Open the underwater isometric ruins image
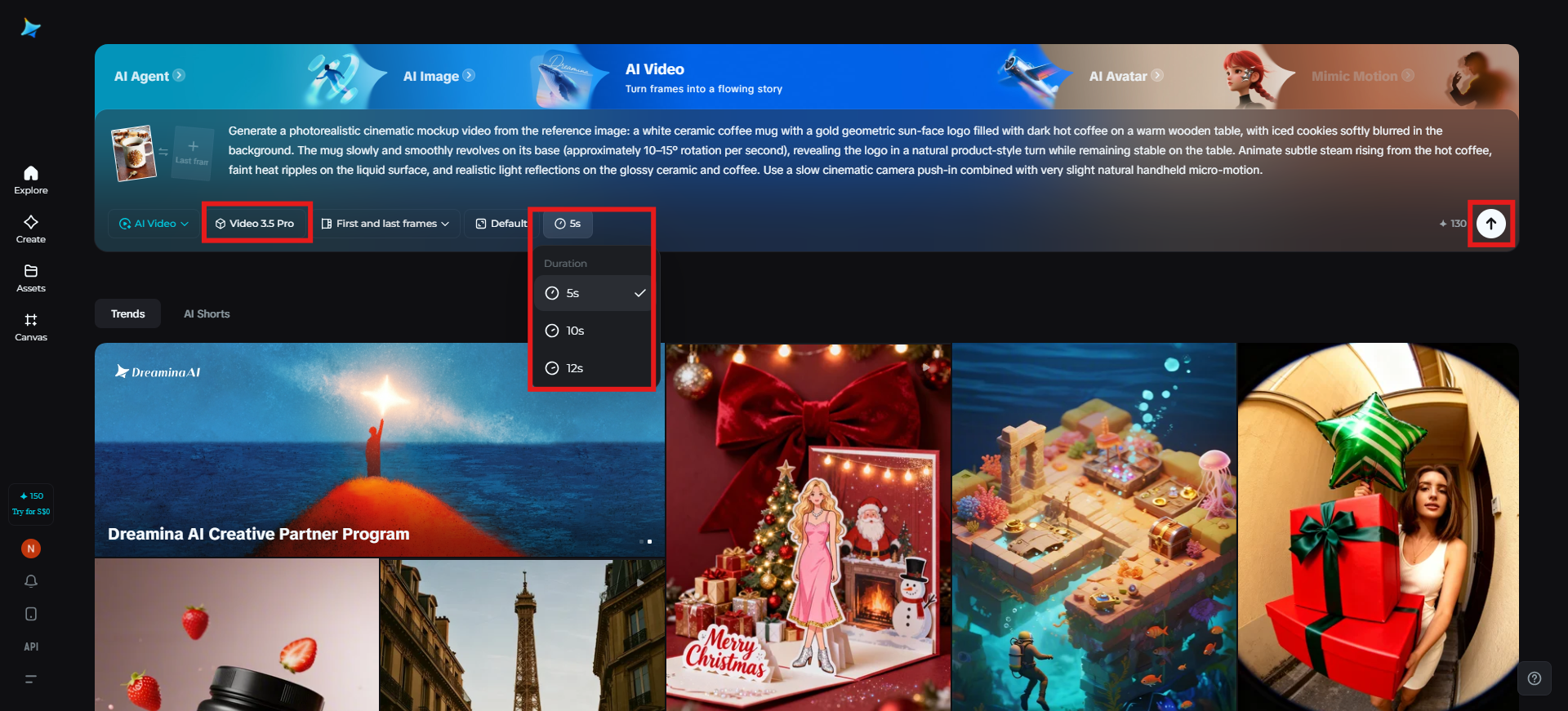 pyautogui.click(x=1094, y=527)
